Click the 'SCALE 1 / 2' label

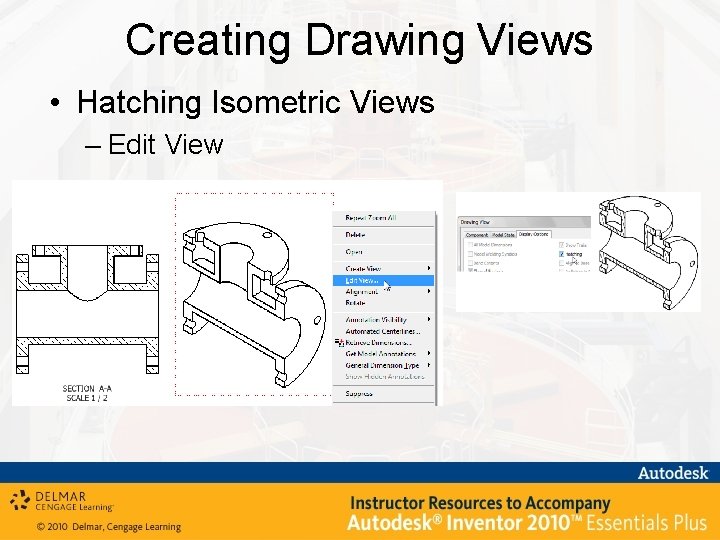pyautogui.click(x=87, y=398)
